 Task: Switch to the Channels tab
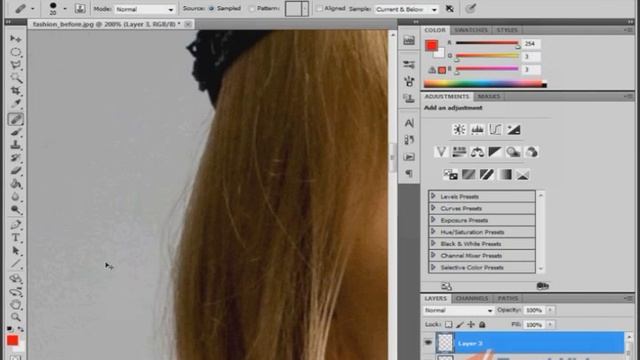click(x=472, y=298)
